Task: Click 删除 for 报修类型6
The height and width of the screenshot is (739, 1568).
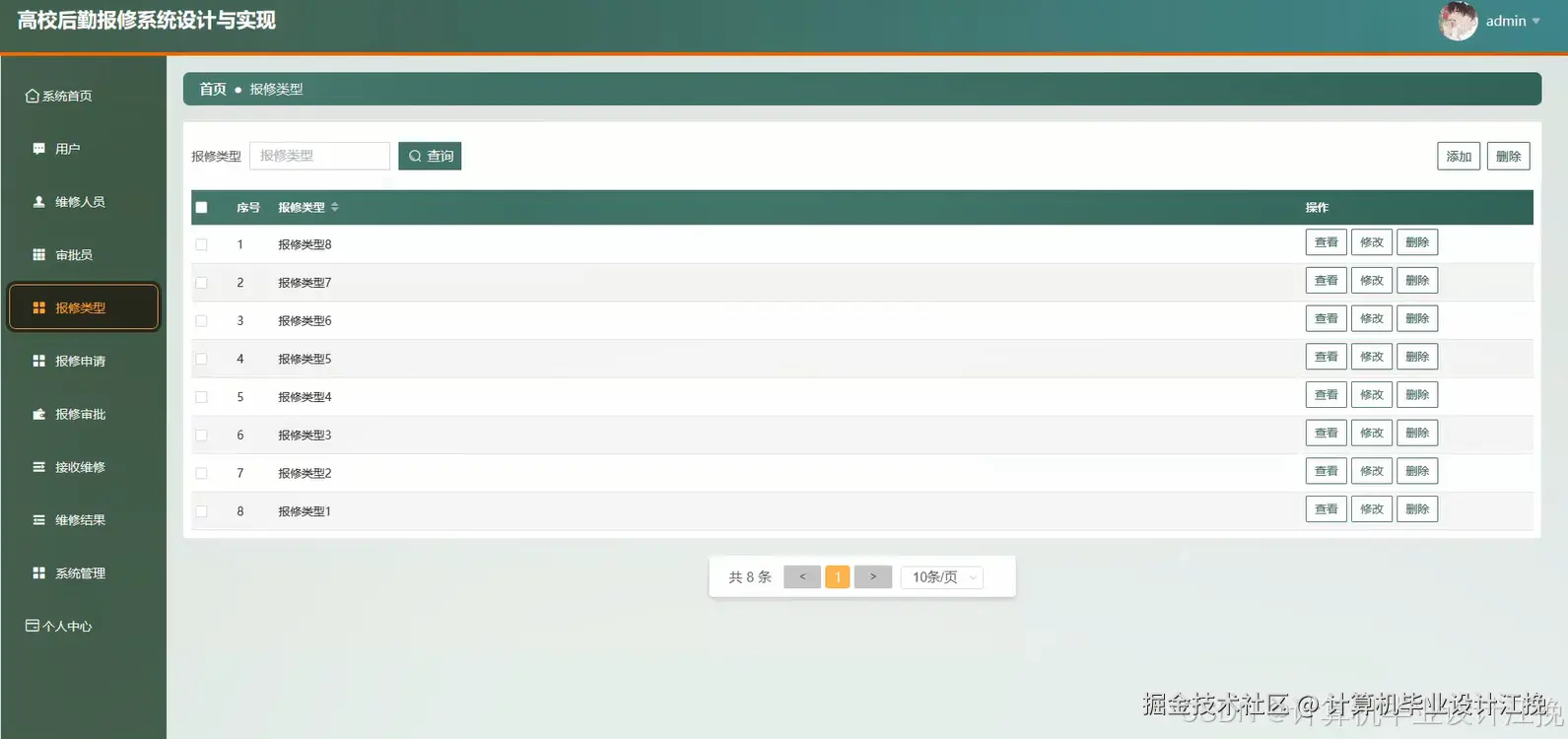Action: coord(1417,318)
